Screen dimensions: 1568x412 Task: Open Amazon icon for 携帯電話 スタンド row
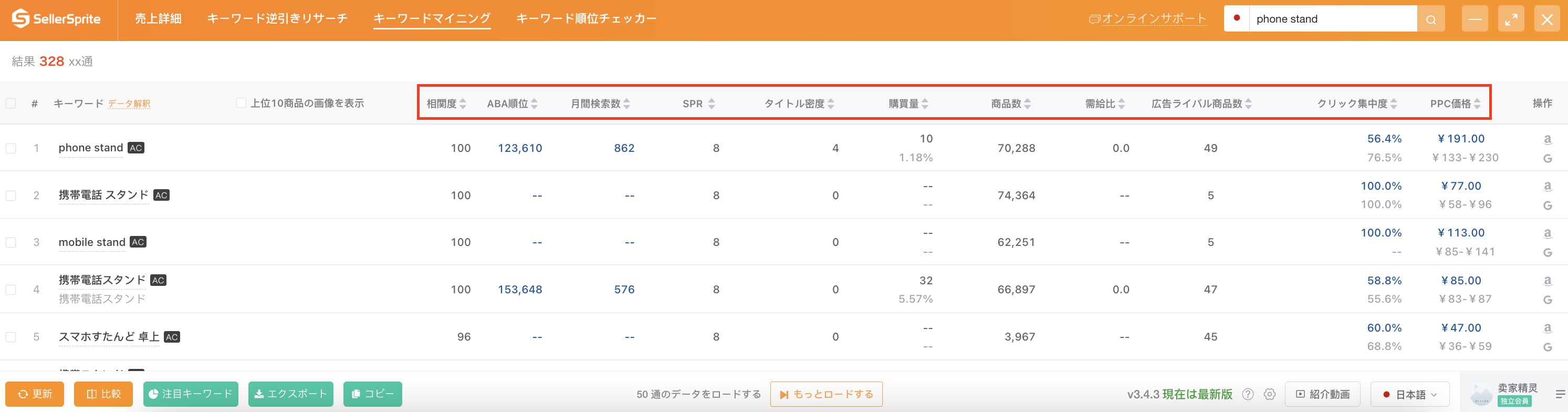point(1548,187)
